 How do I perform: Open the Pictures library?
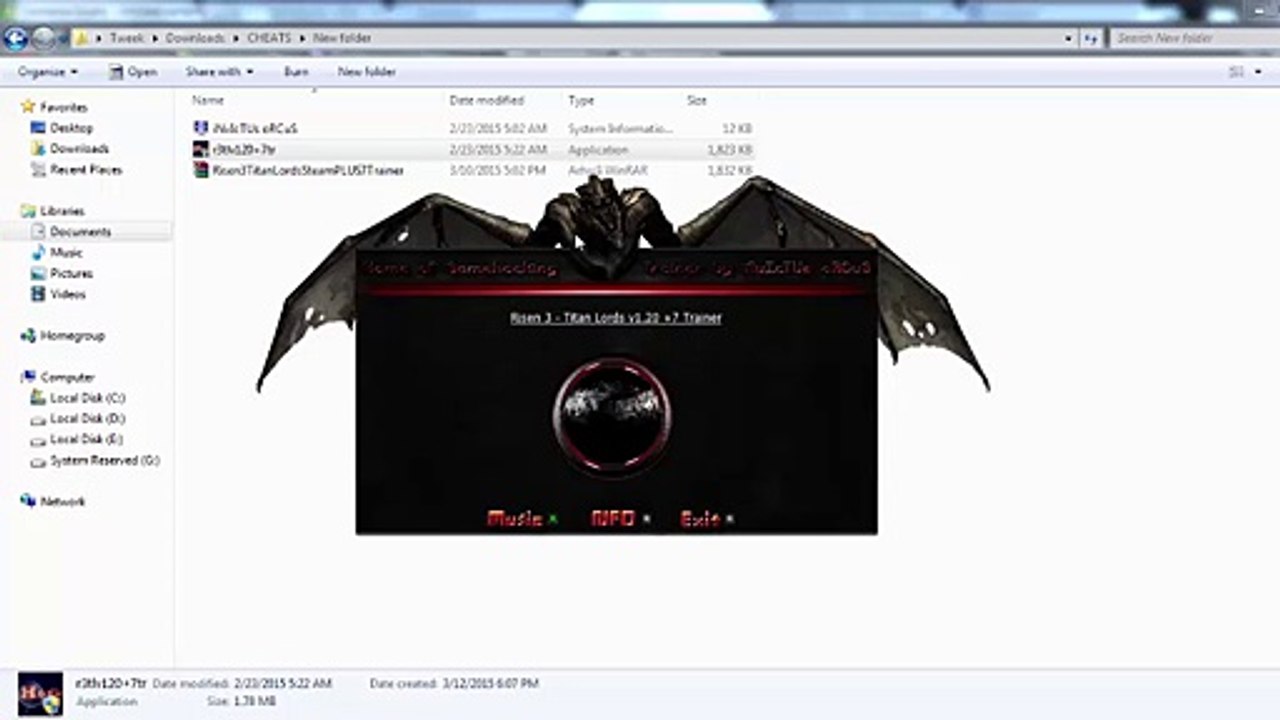(x=71, y=274)
